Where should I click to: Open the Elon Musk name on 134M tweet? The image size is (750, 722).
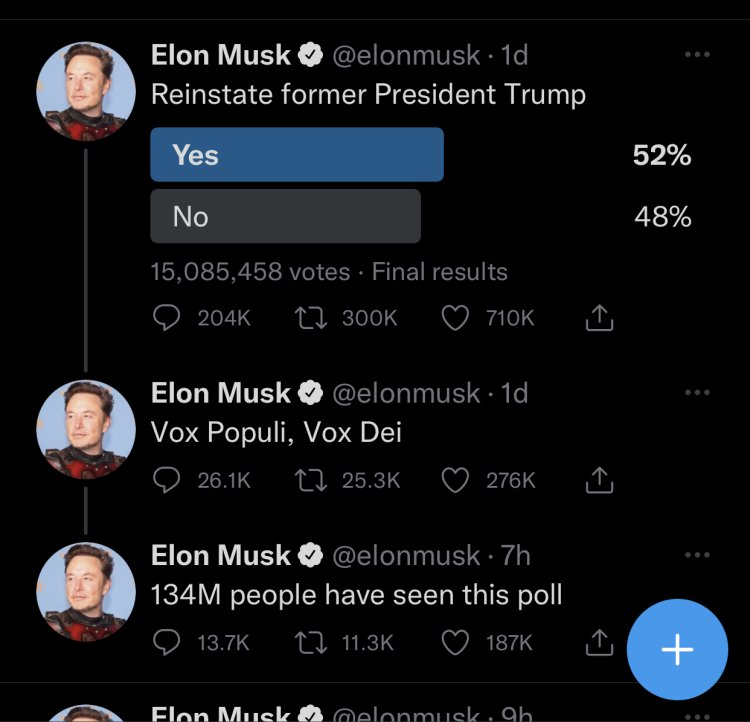(220, 555)
